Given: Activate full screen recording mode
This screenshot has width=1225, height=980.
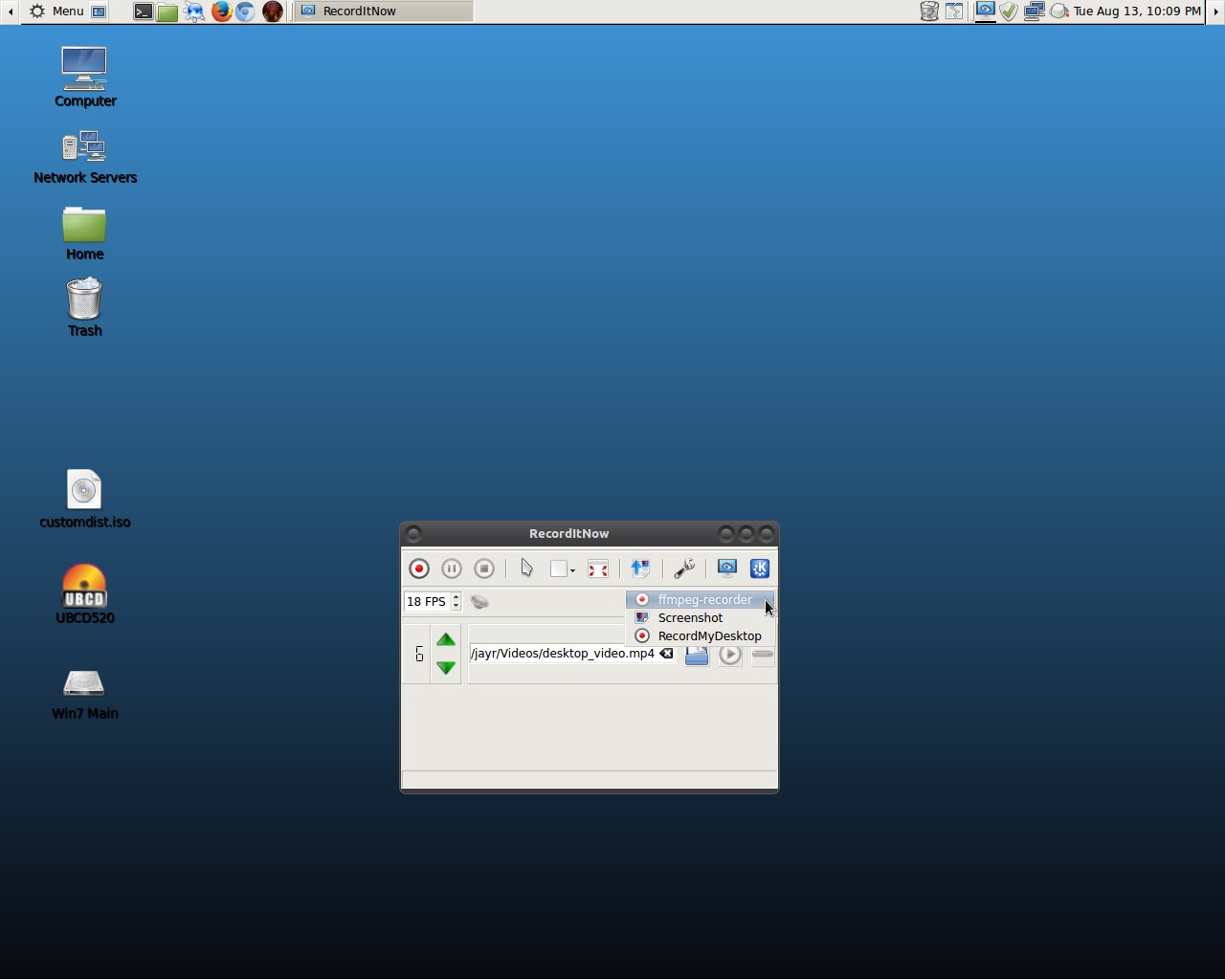Looking at the screenshot, I should tap(598, 568).
